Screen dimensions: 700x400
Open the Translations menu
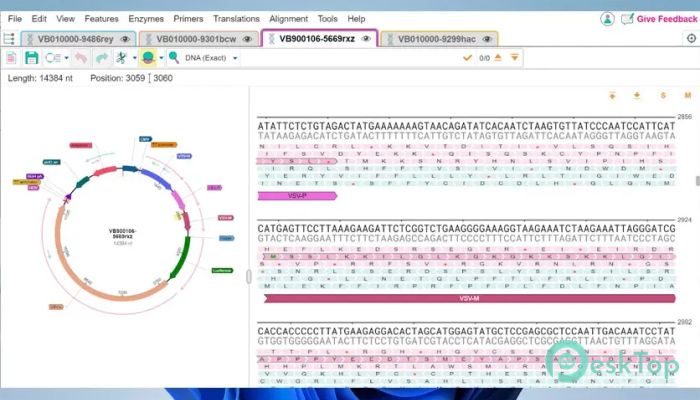(236, 19)
